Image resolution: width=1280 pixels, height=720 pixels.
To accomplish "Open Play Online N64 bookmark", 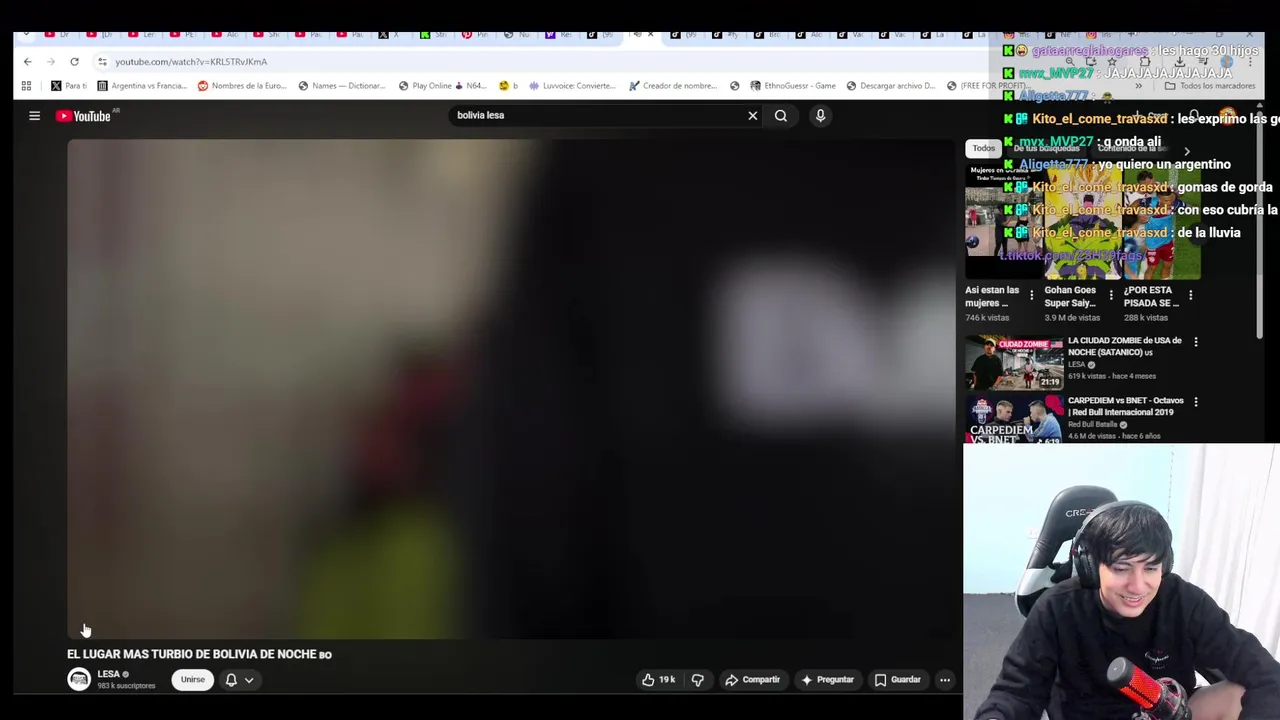I will (x=437, y=86).
